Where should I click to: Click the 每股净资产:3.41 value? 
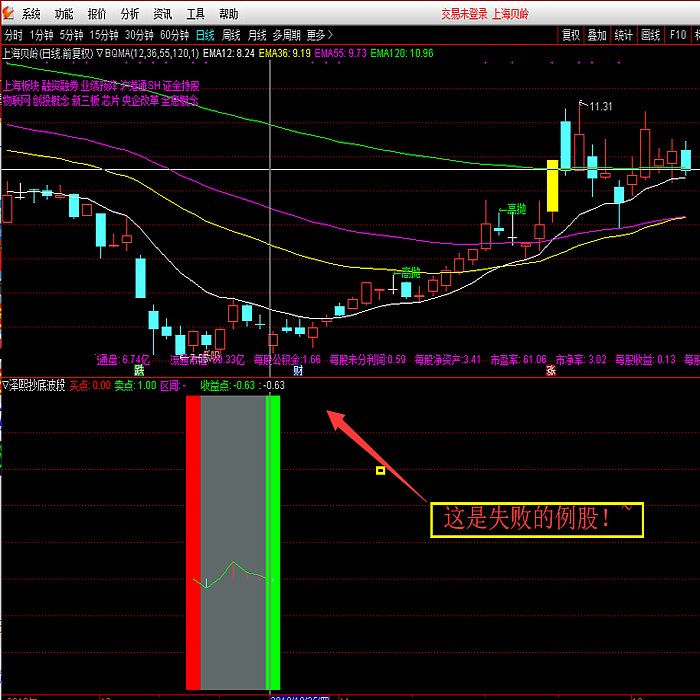point(448,360)
